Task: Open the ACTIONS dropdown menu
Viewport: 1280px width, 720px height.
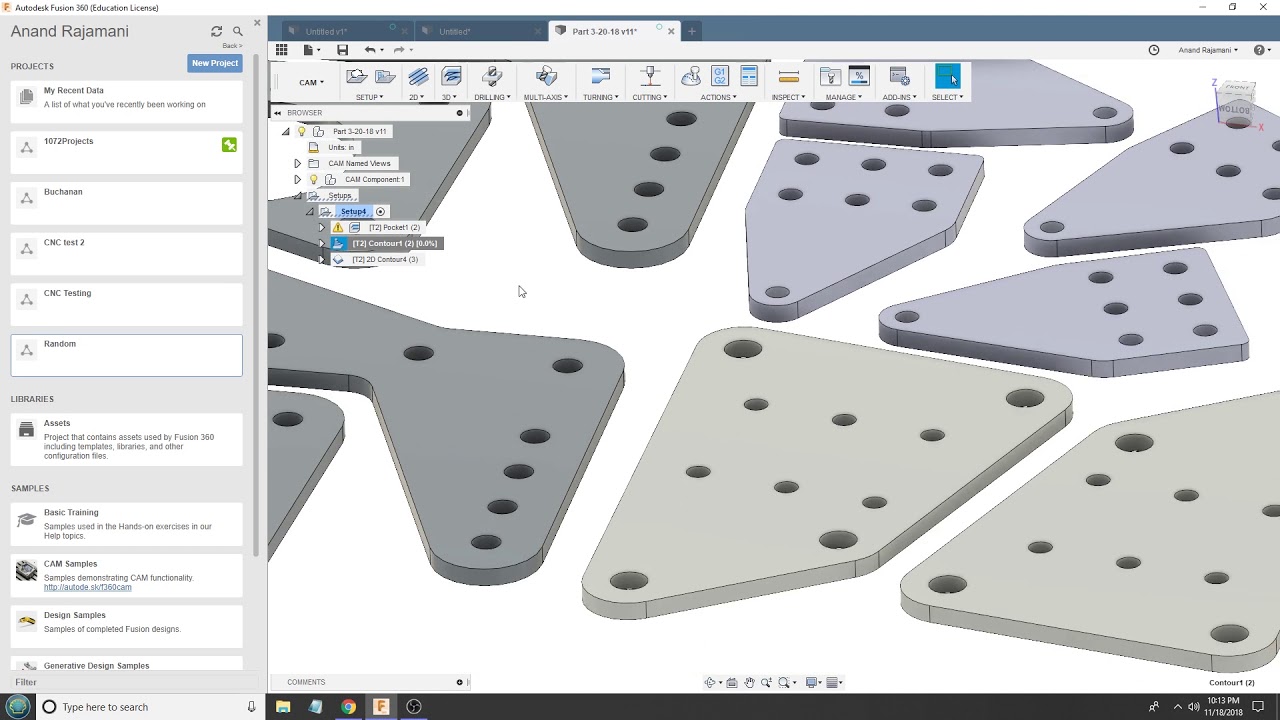Action: (x=718, y=97)
